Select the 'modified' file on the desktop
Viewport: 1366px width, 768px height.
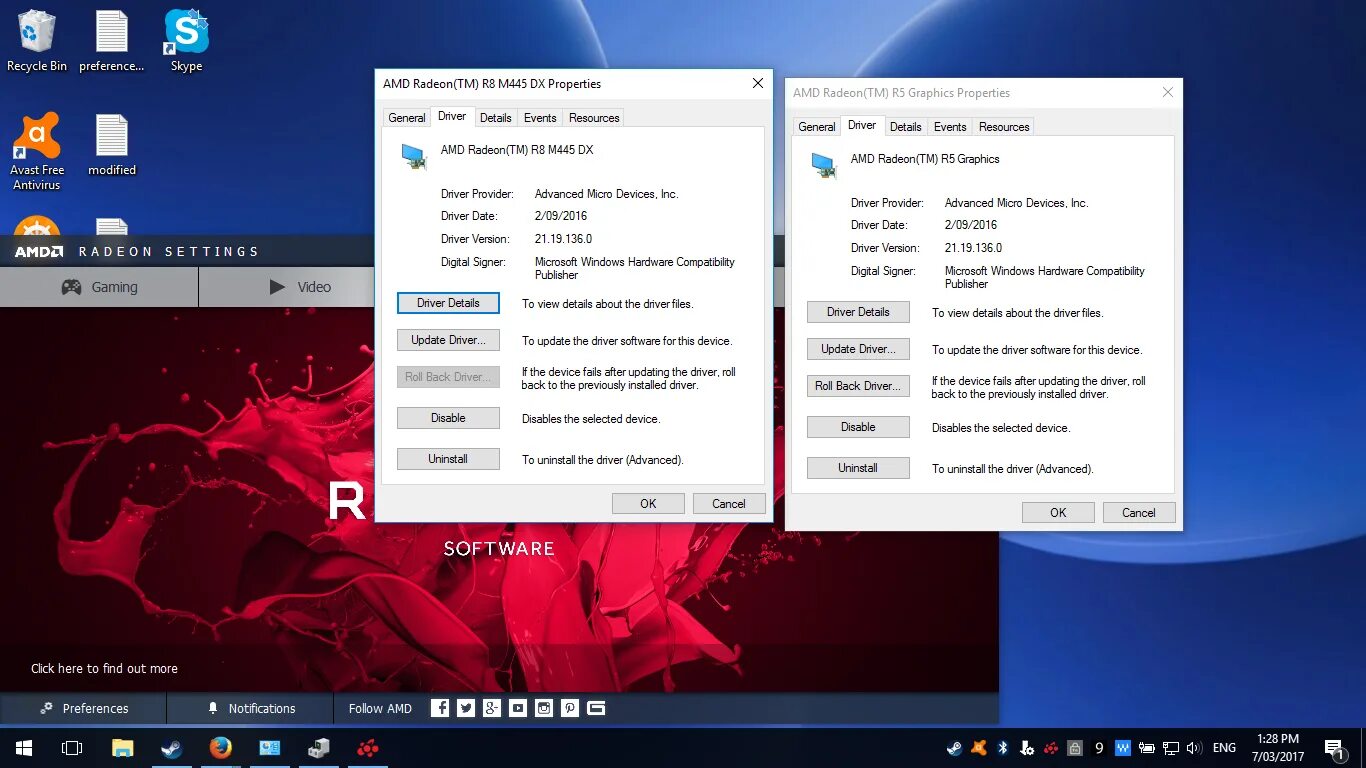(x=112, y=146)
